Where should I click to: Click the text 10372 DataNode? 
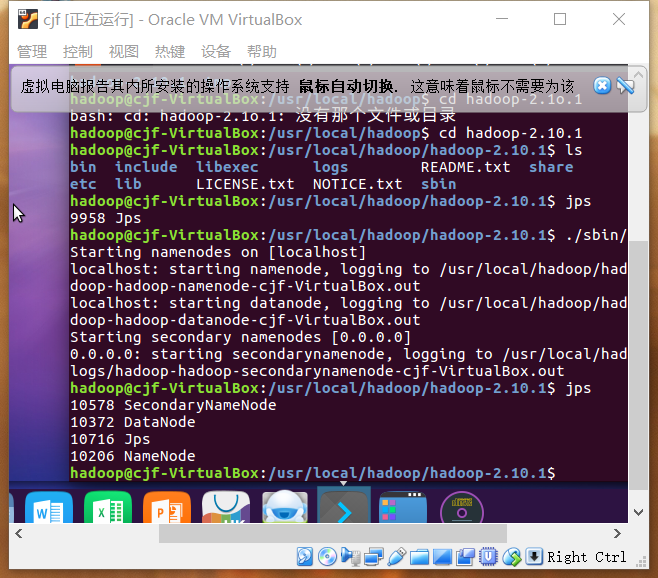(133, 422)
